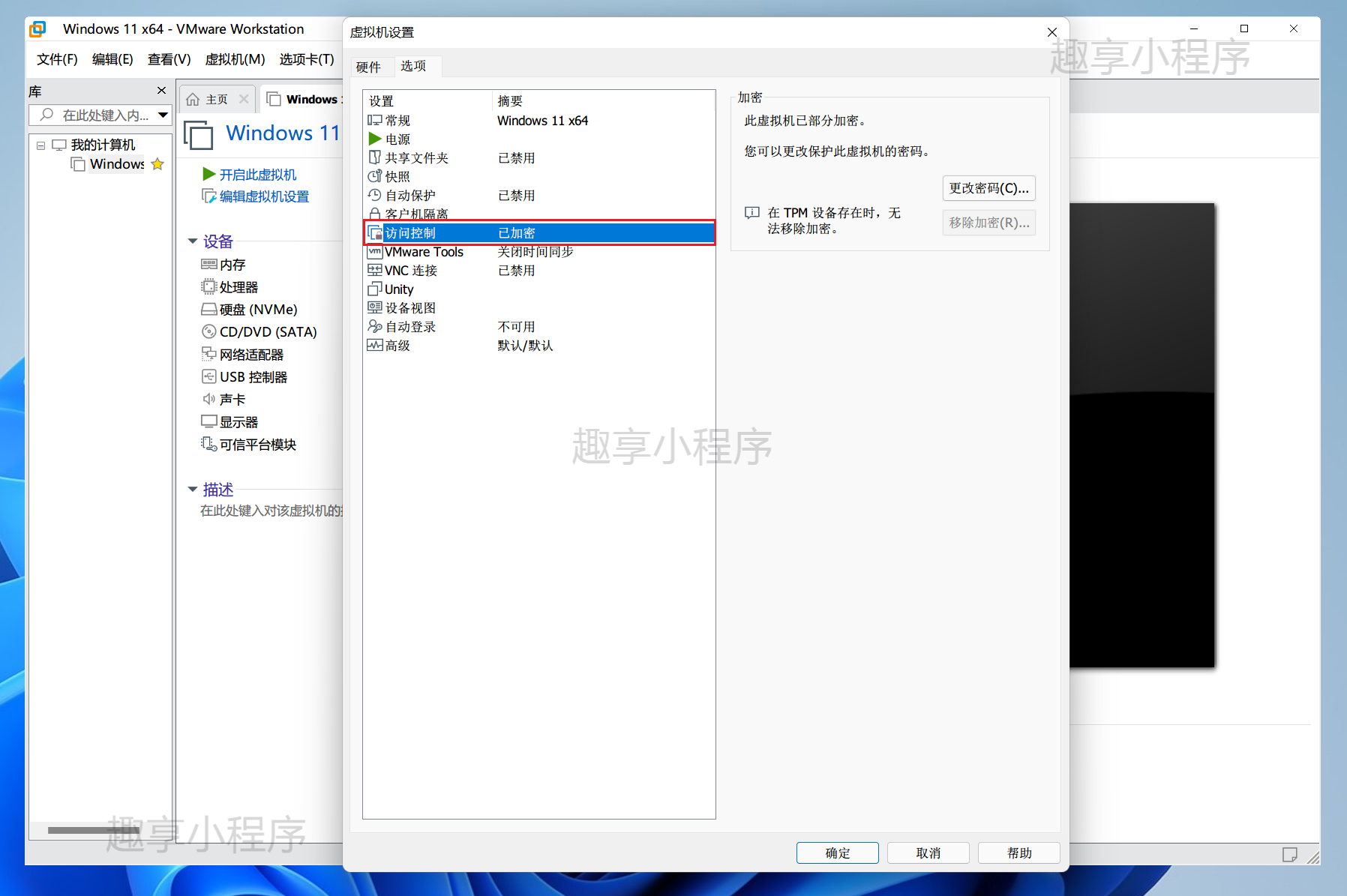Click the 客户机隔离 lock icon
Screen dimensions: 1347x896
pyautogui.click(x=375, y=214)
